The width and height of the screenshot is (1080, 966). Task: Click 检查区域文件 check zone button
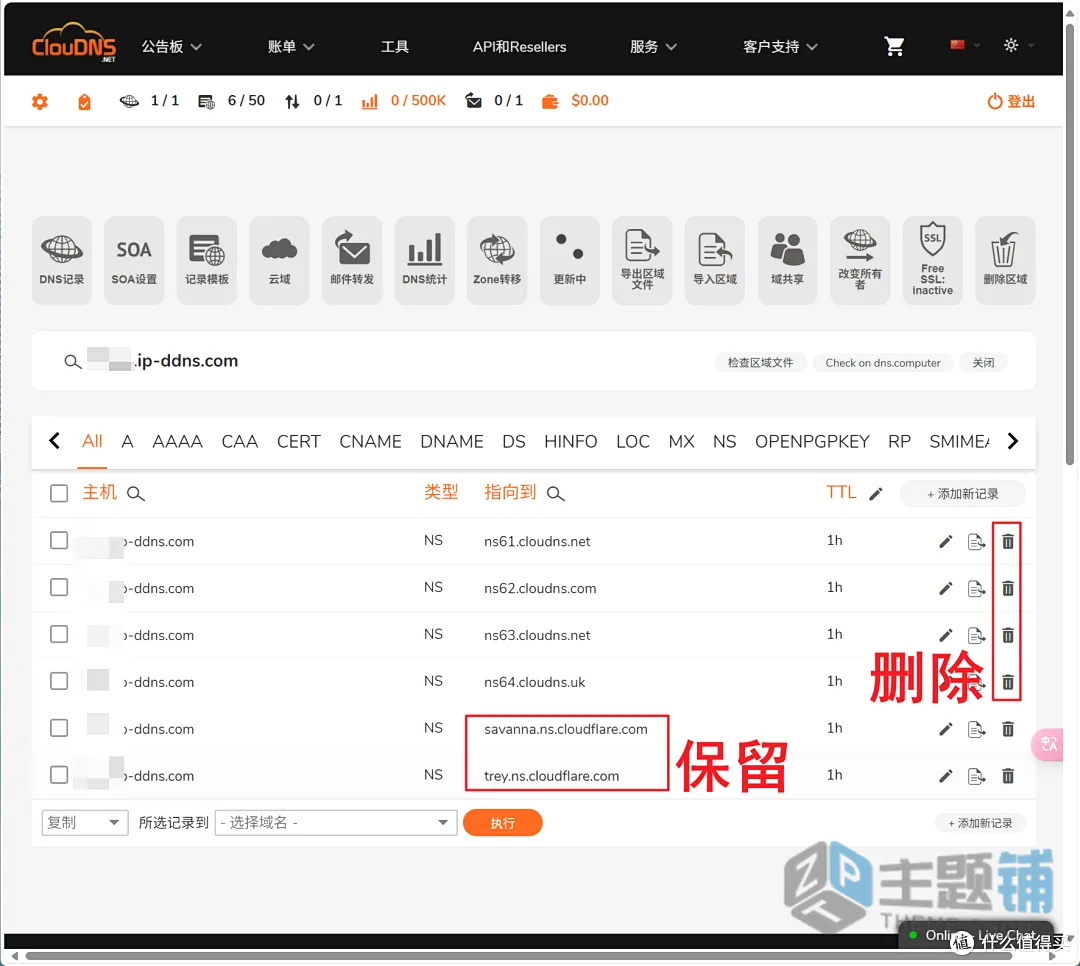(760, 362)
